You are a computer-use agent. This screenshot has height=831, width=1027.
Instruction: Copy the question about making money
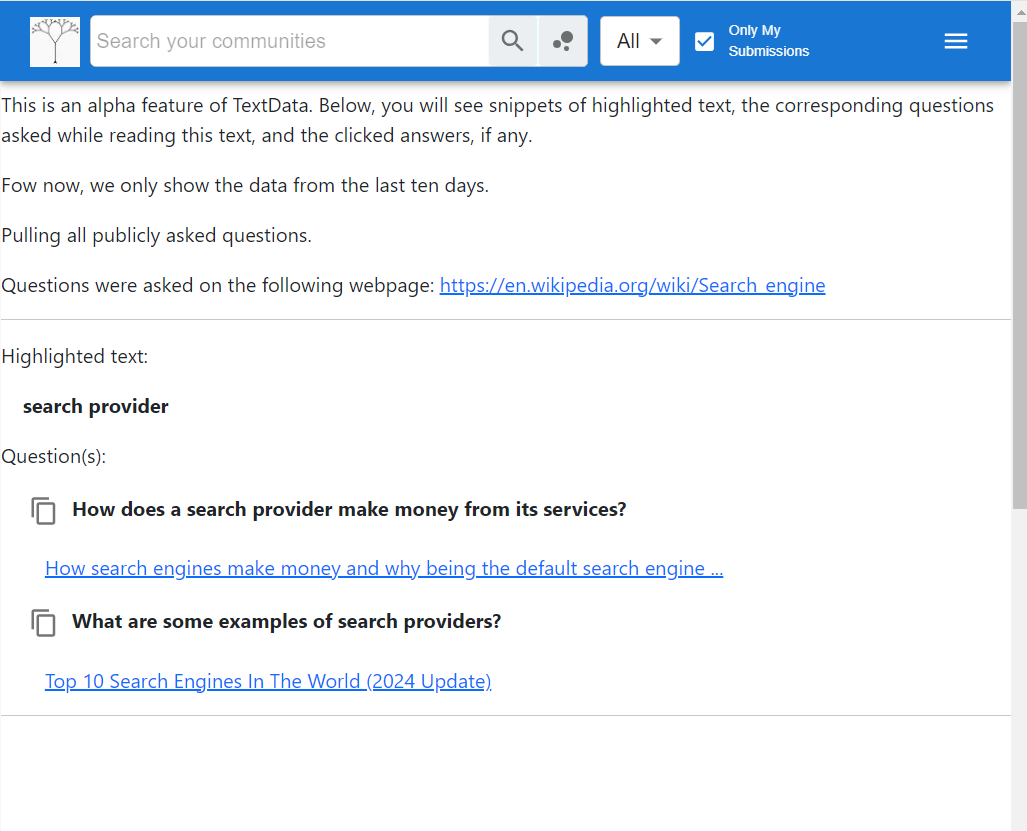[44, 510]
